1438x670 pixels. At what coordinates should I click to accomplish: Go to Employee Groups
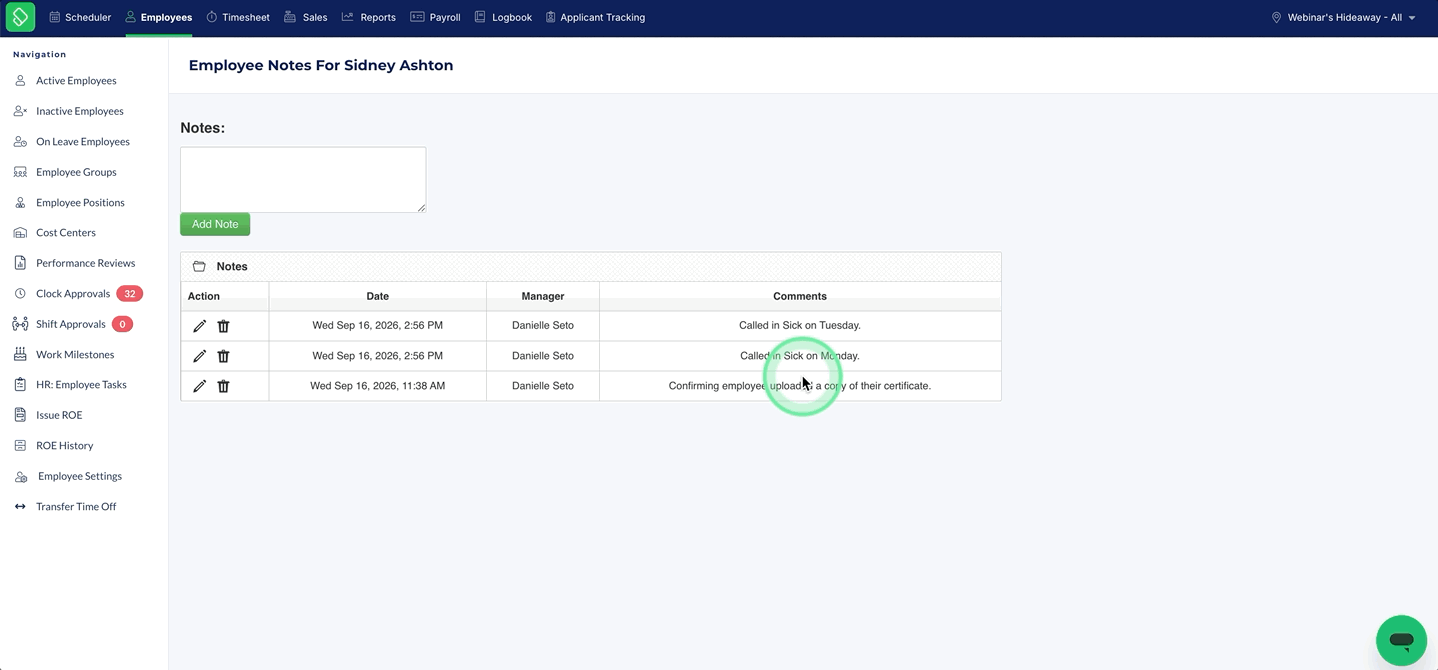click(76, 172)
